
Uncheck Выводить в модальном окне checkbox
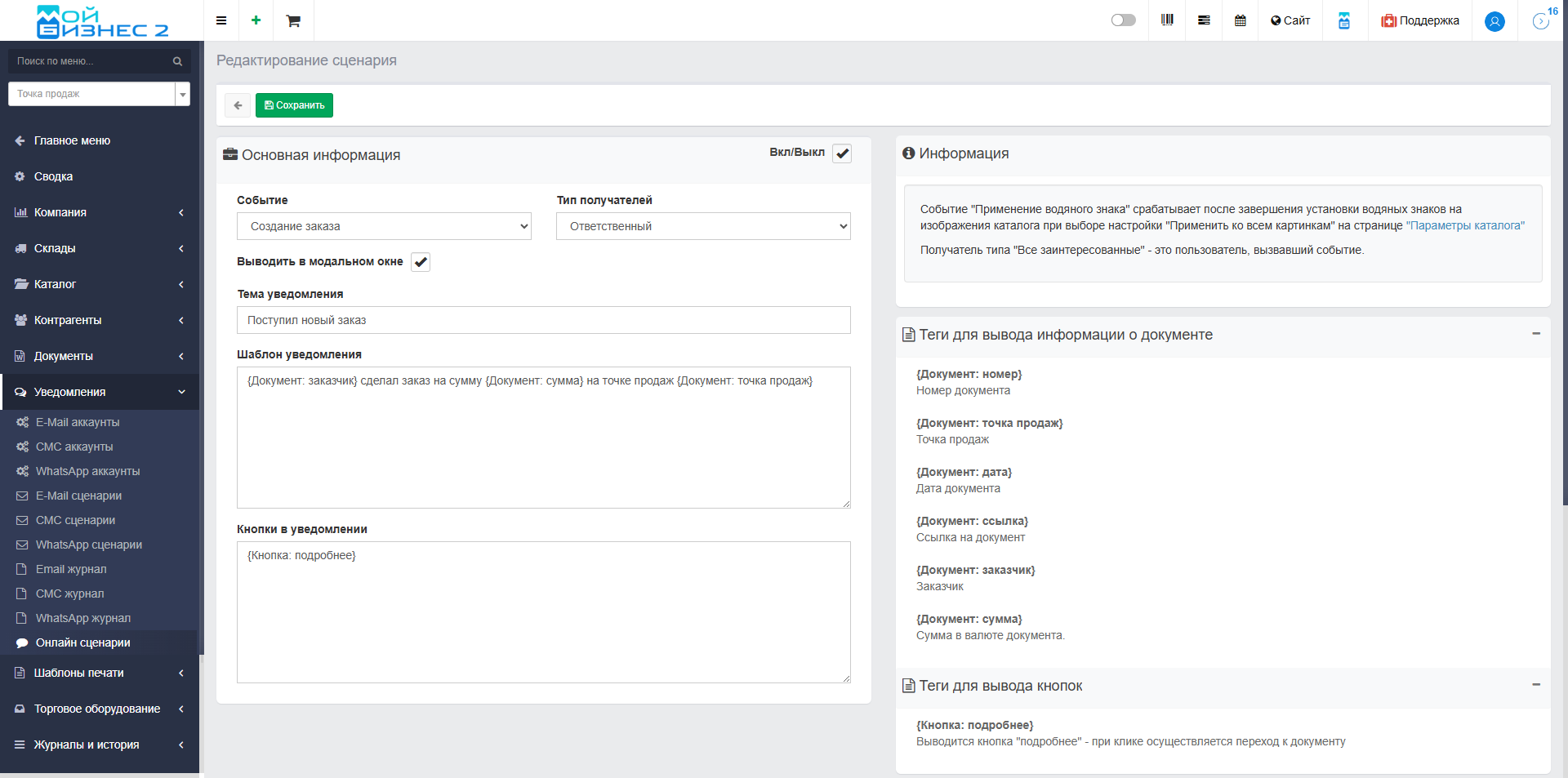click(x=421, y=262)
